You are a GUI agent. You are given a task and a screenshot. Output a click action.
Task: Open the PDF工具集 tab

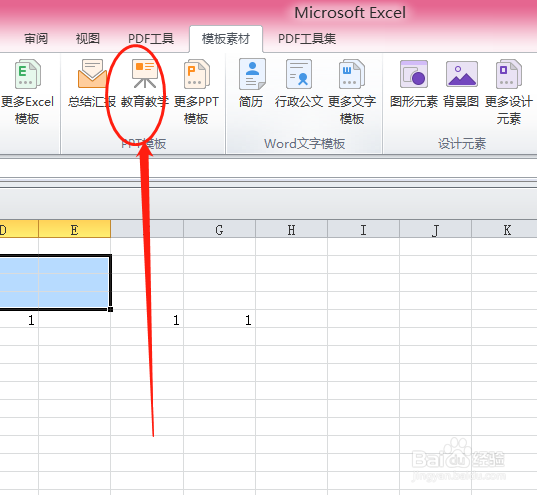(x=307, y=39)
